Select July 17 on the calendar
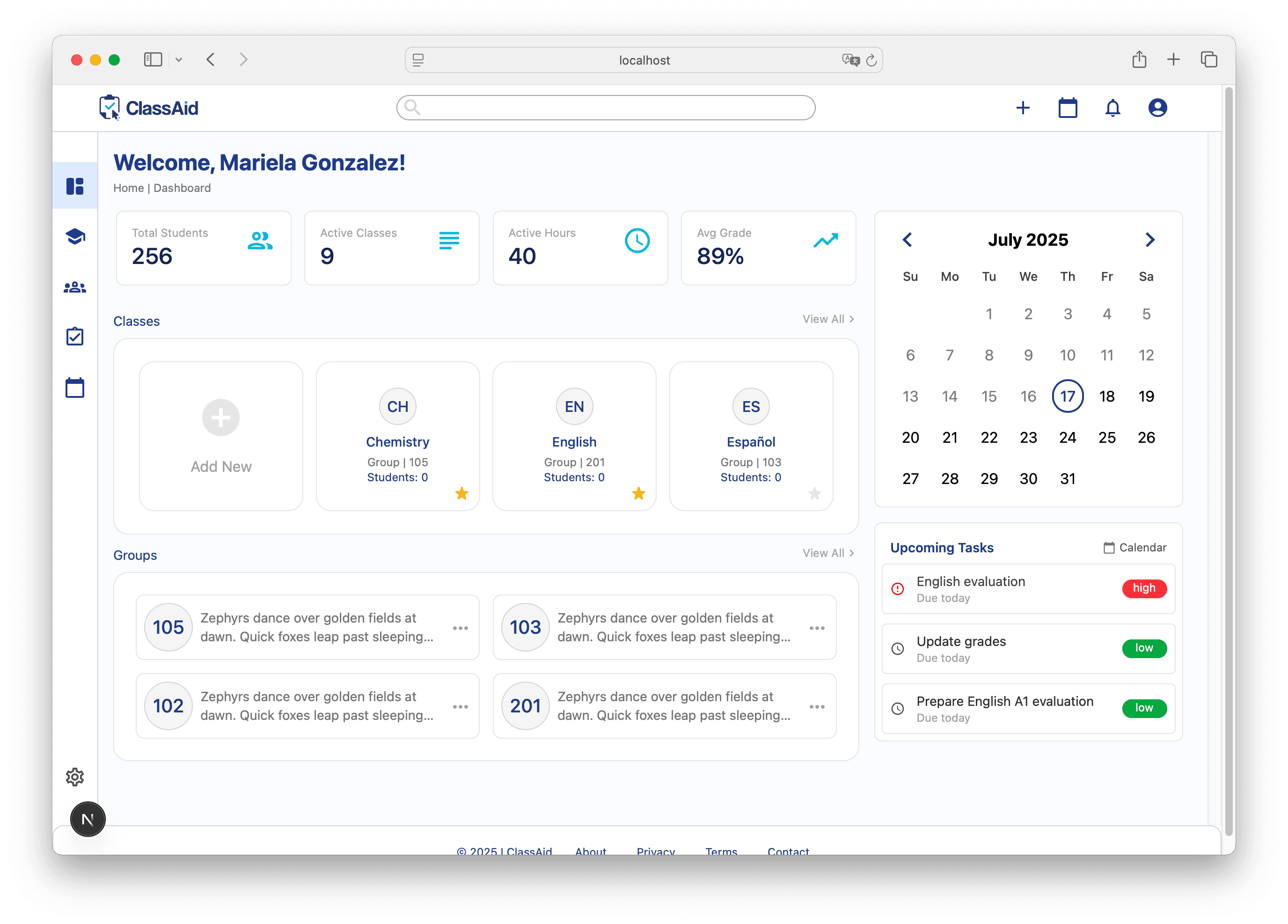The image size is (1288, 924). pos(1068,396)
